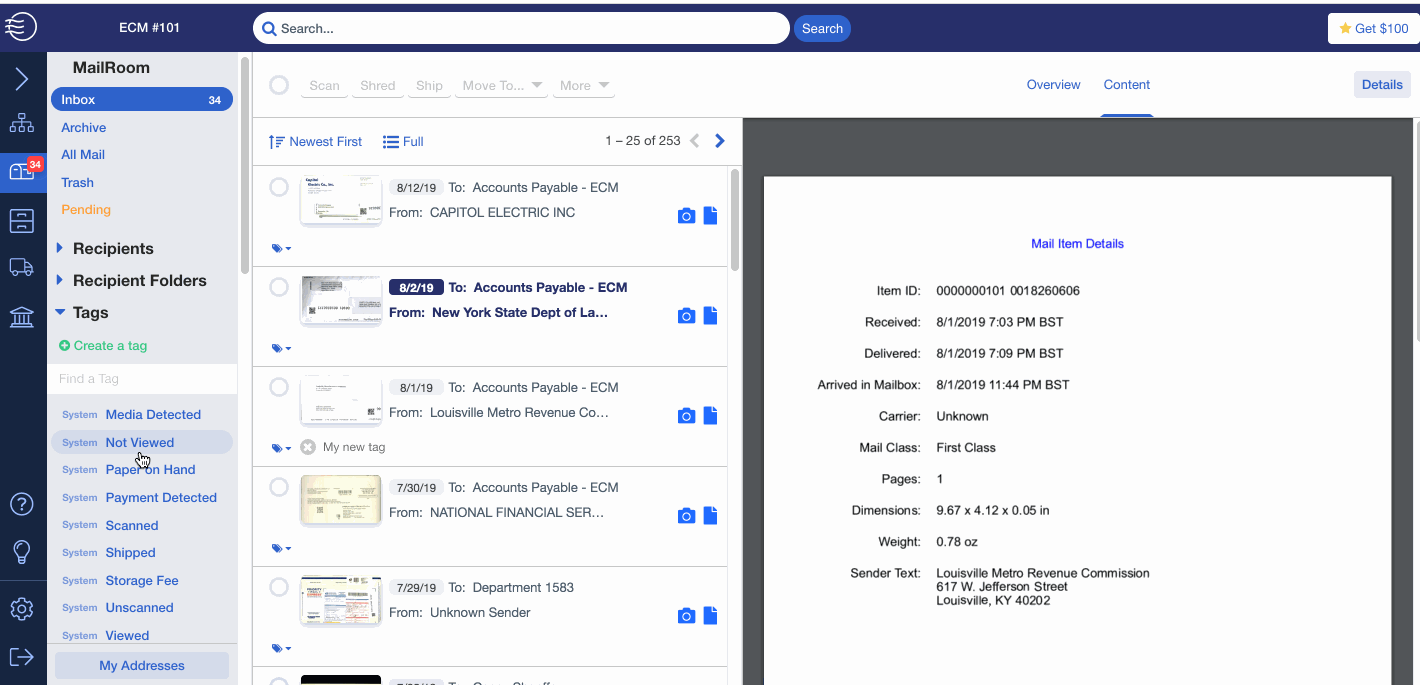1420x685 pixels.
Task: Click camera icon for New York State Dept mail
Action: 686,316
